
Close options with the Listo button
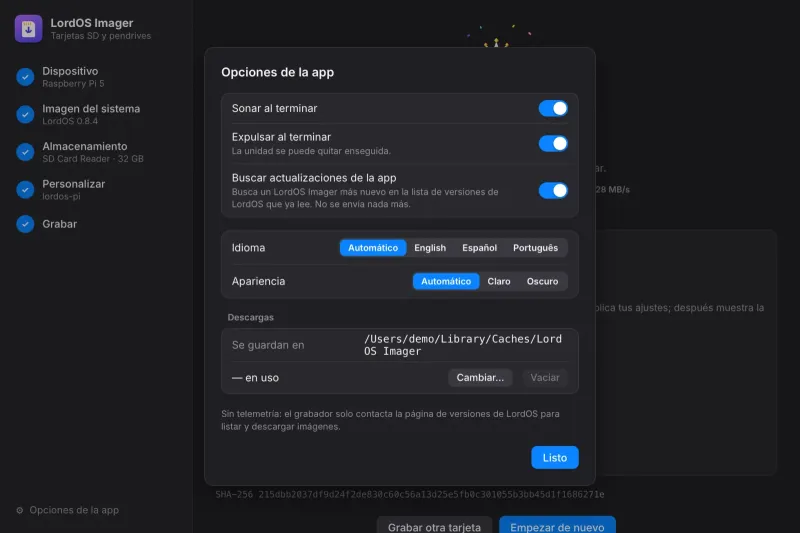[x=555, y=458]
